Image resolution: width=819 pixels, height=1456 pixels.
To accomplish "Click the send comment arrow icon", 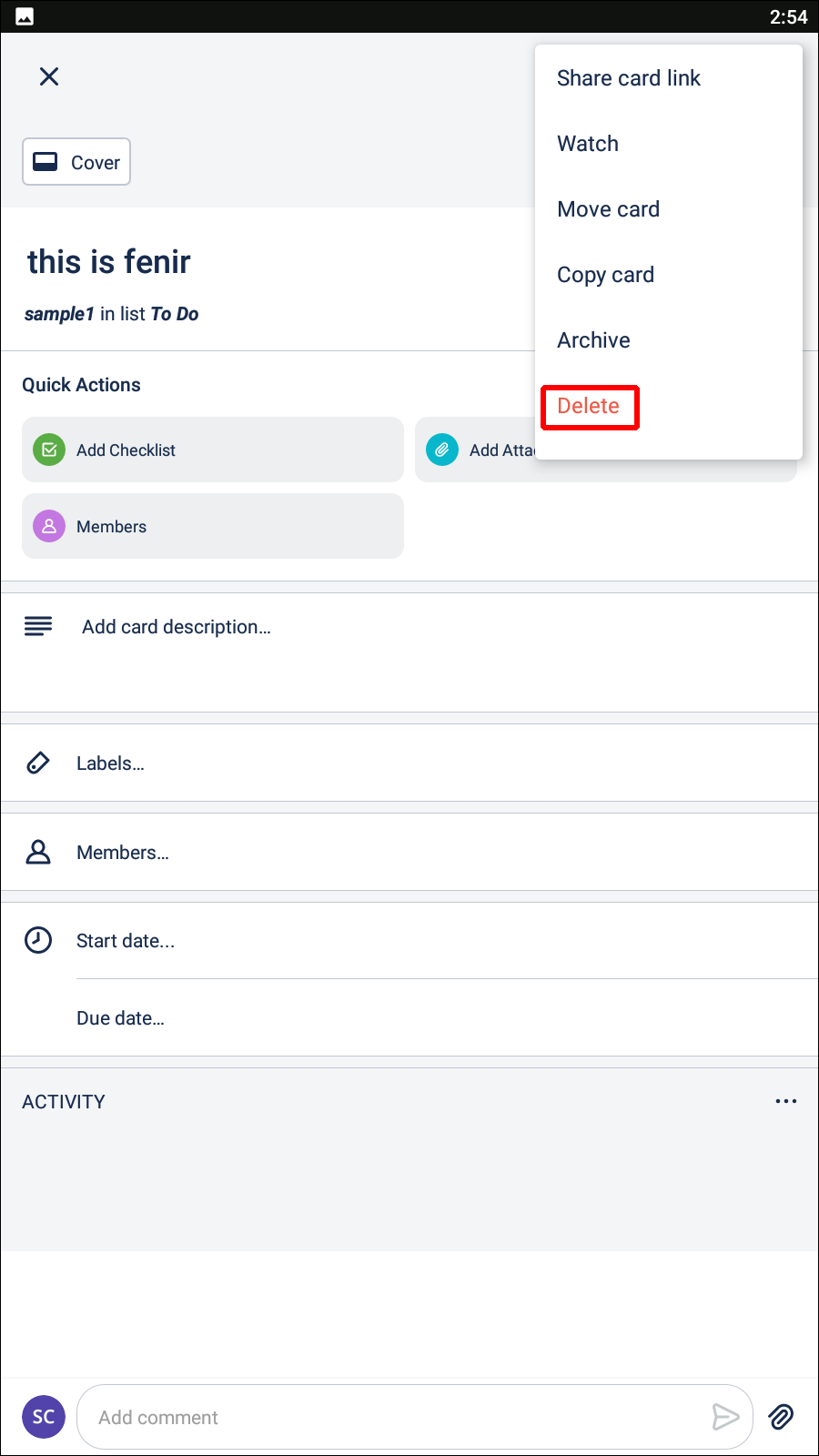I will [x=726, y=1417].
